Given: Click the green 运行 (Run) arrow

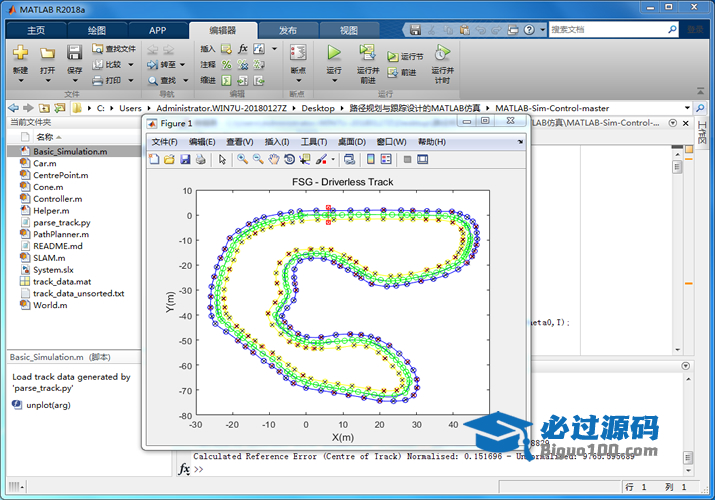Looking at the screenshot, I should [x=334, y=52].
